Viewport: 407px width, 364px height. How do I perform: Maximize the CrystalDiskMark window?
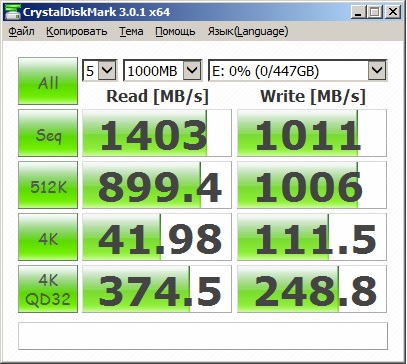tap(375, 13)
